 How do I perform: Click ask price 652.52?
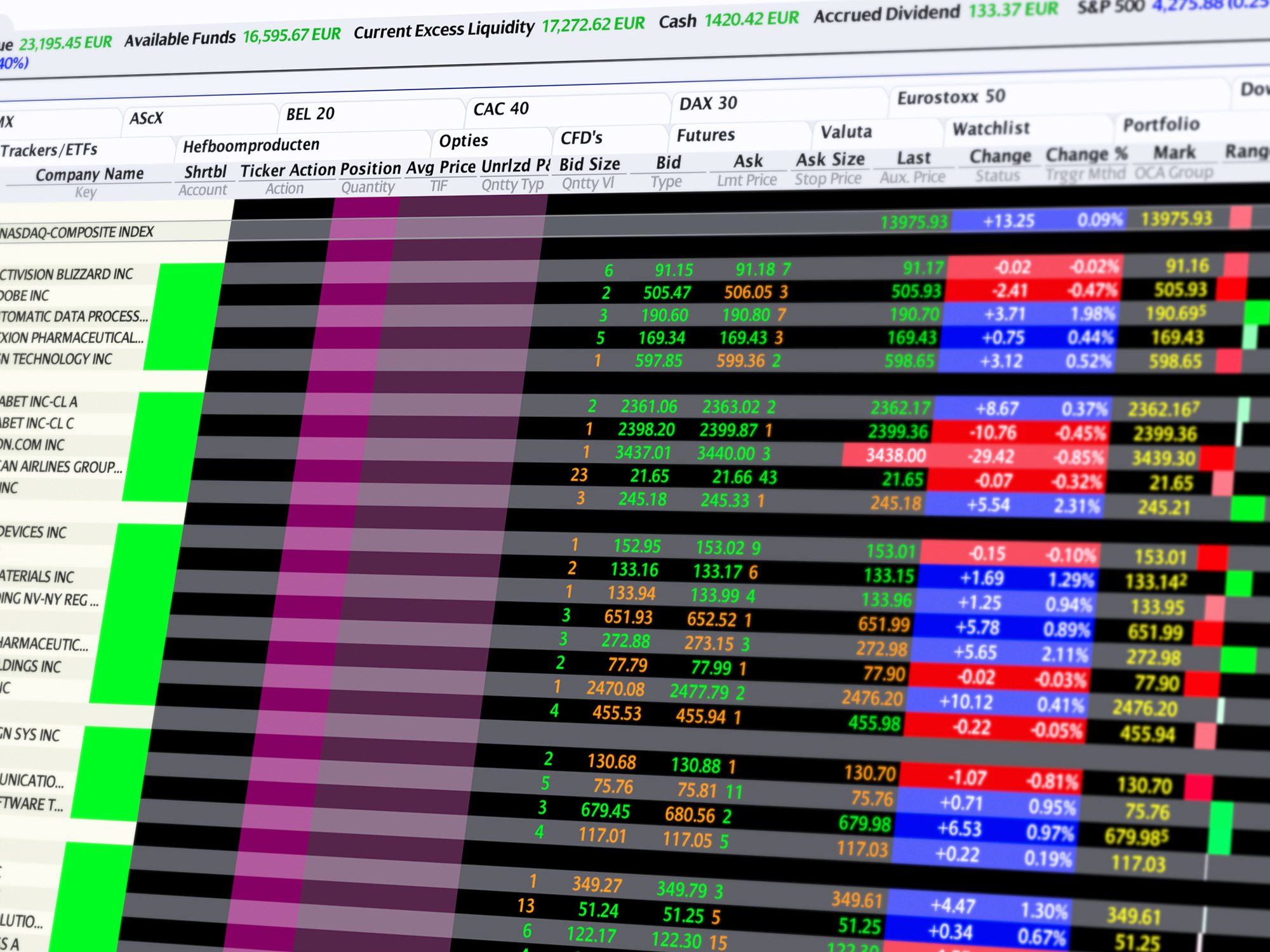point(711,619)
